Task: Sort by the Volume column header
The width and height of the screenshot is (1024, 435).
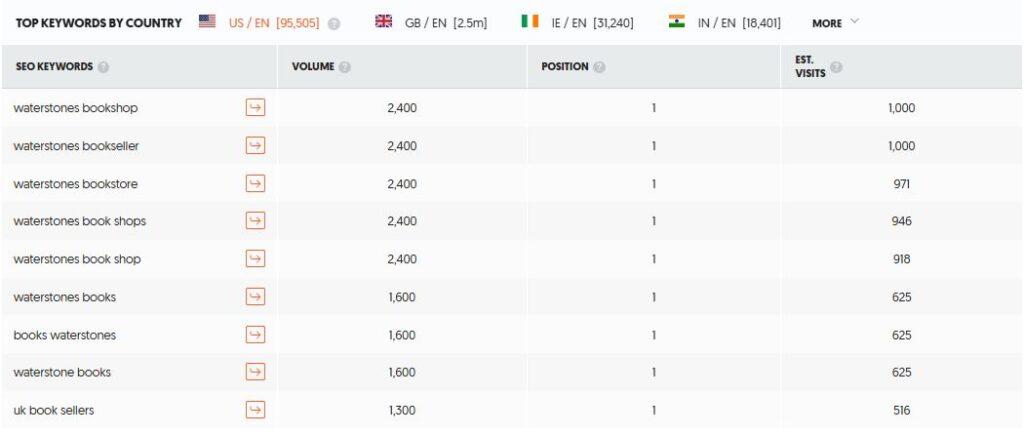Action: (x=313, y=67)
